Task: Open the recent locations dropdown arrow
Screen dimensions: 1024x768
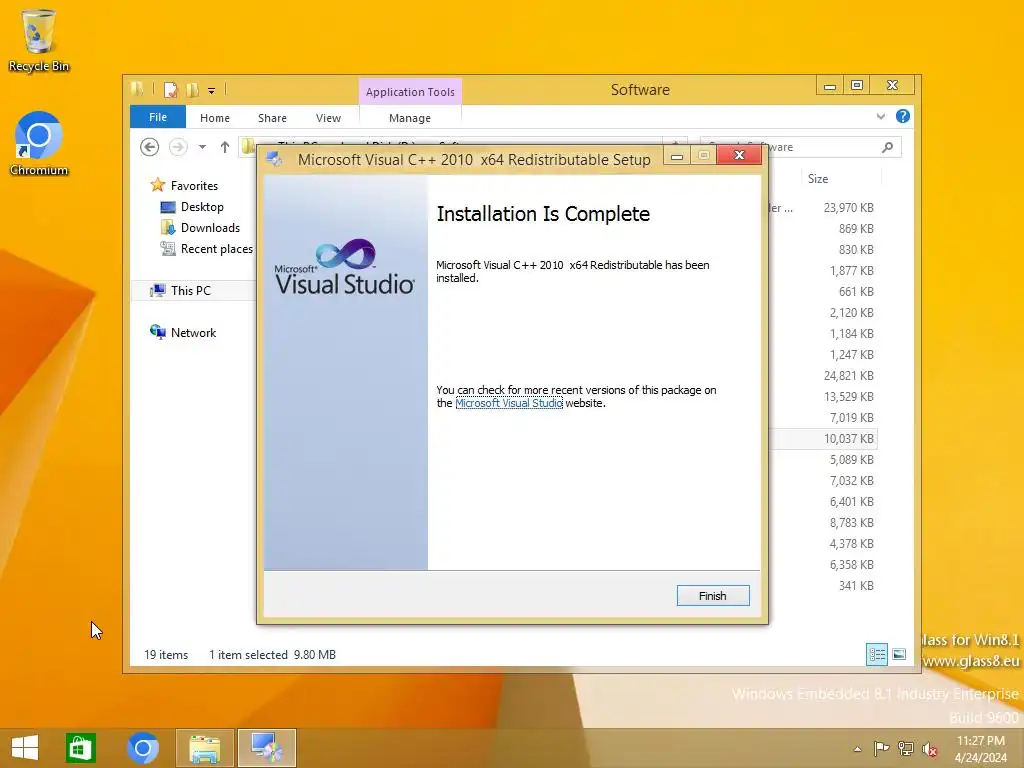Action: (202, 147)
